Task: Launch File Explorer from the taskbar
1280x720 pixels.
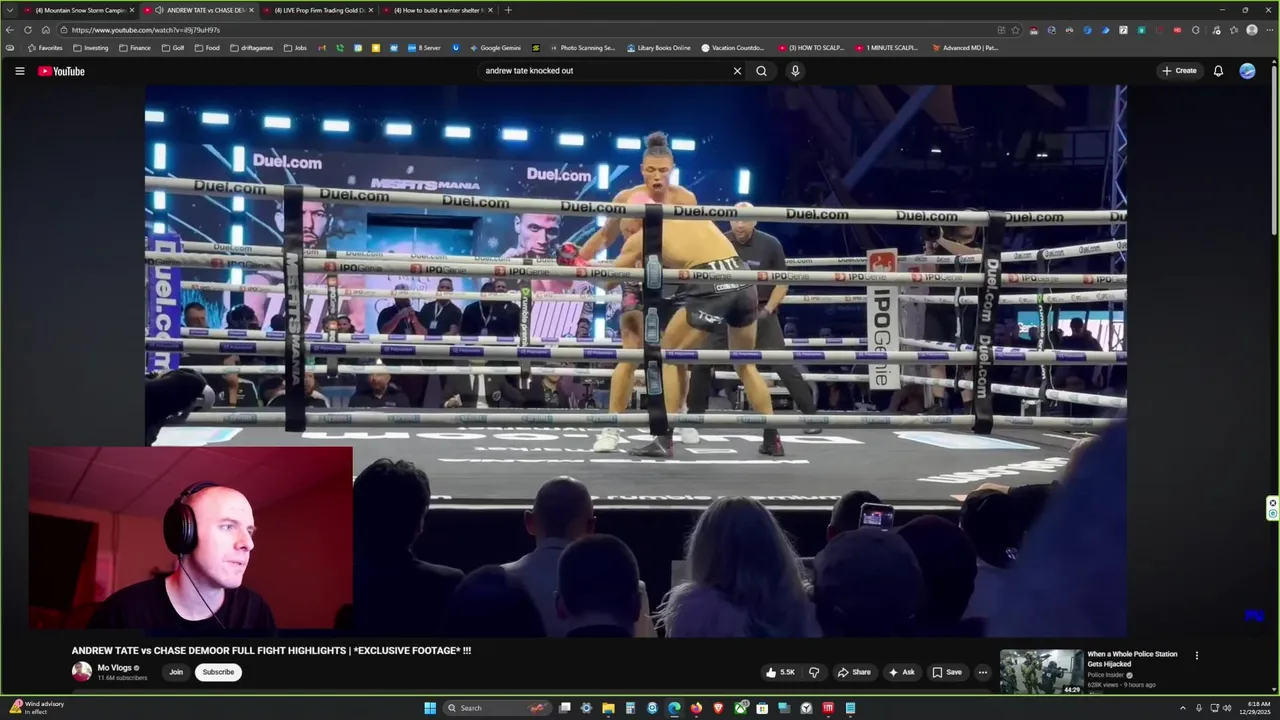Action: click(608, 708)
